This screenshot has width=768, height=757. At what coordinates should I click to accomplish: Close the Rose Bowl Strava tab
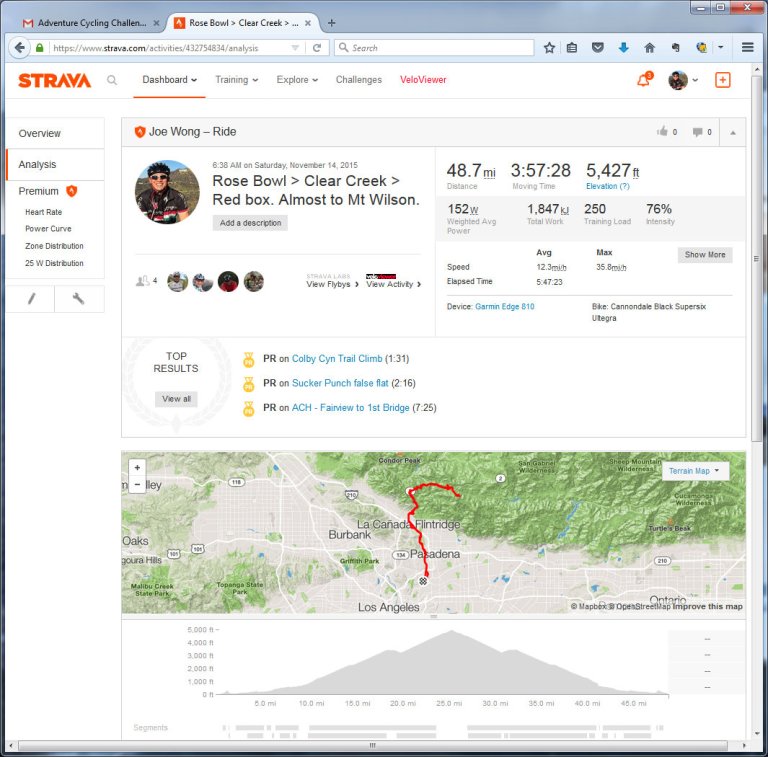308,23
